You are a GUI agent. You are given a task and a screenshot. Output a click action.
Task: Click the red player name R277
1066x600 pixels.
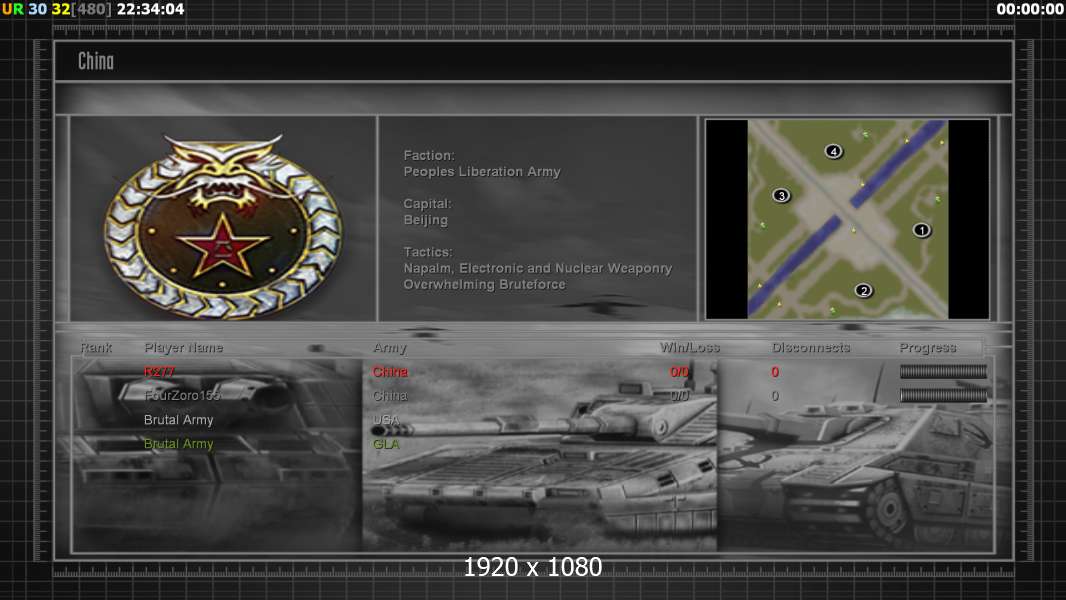[x=159, y=372]
